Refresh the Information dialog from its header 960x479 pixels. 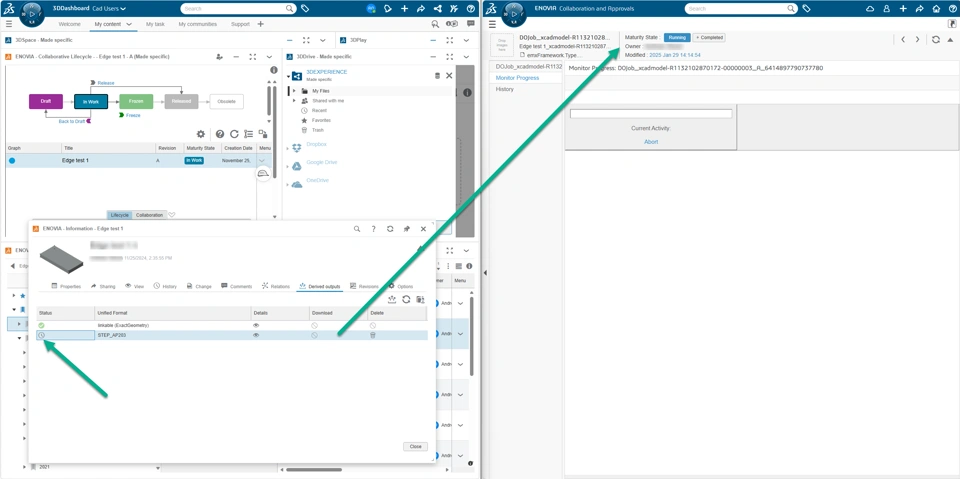(390, 228)
